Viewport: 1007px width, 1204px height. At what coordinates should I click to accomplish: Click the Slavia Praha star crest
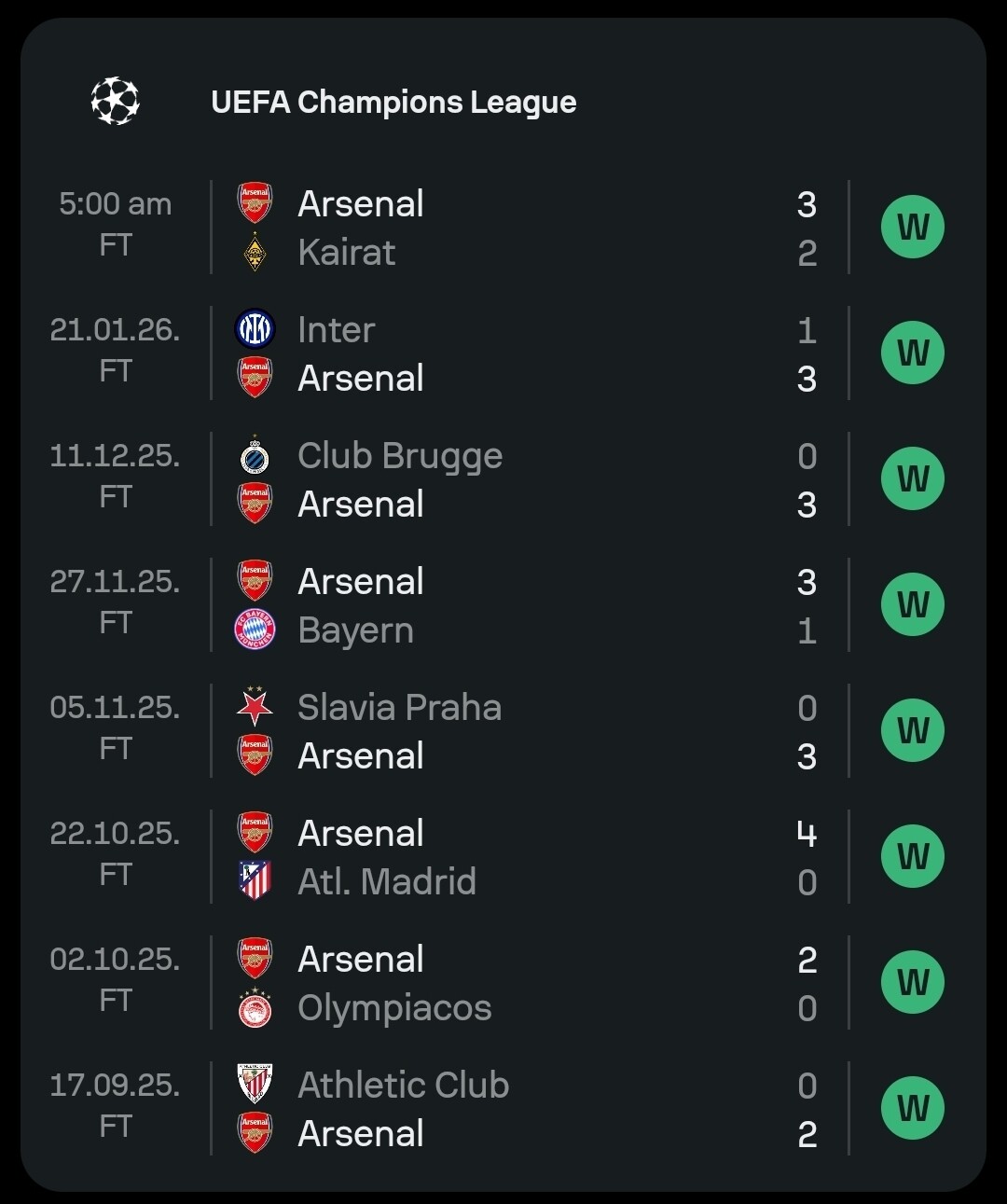coord(255,707)
